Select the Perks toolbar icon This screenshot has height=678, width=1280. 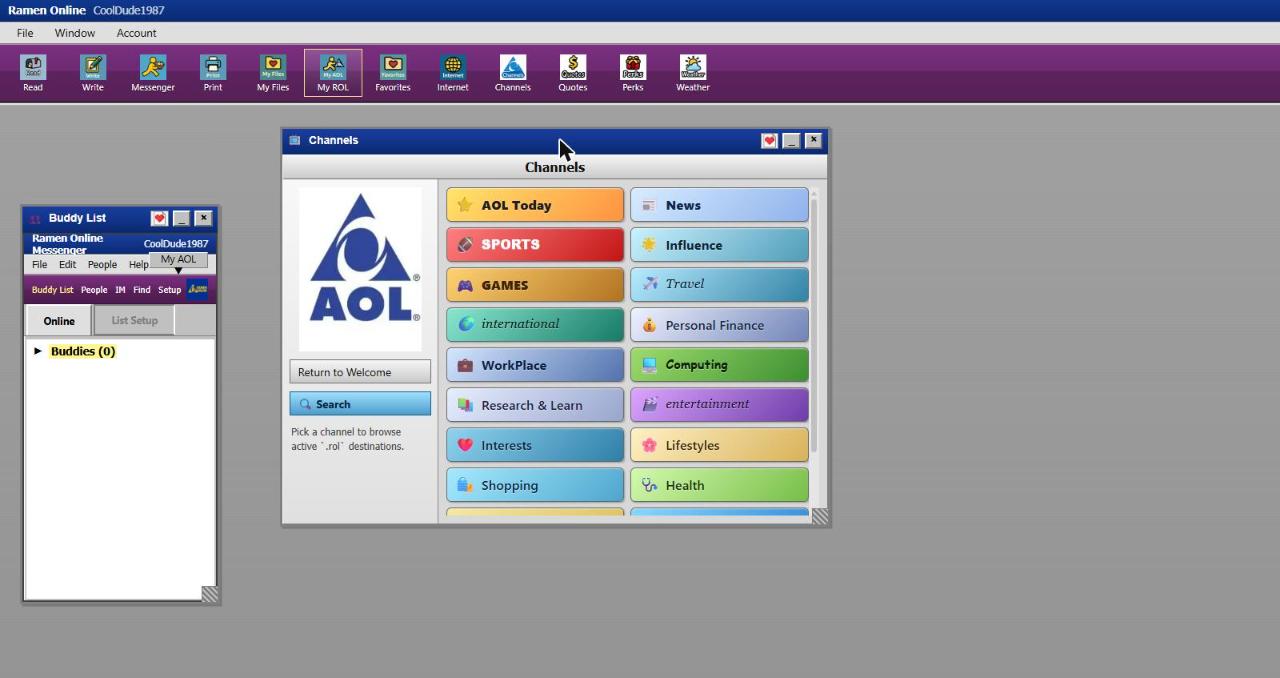click(x=633, y=73)
